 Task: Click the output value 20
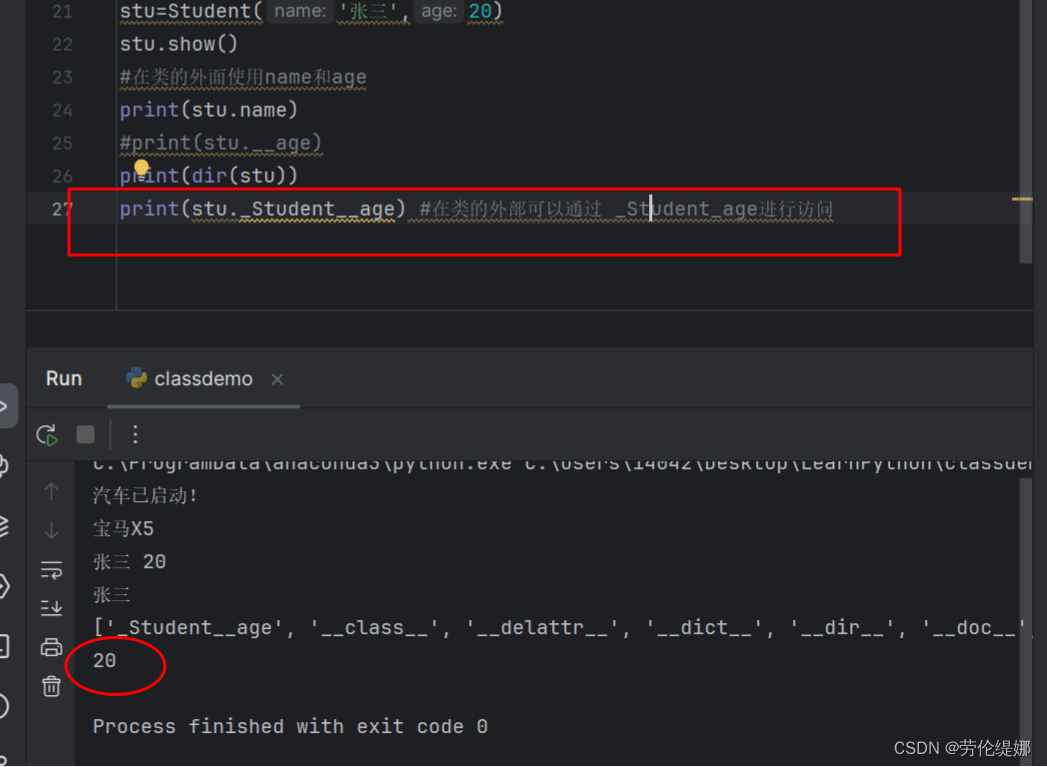(x=104, y=661)
